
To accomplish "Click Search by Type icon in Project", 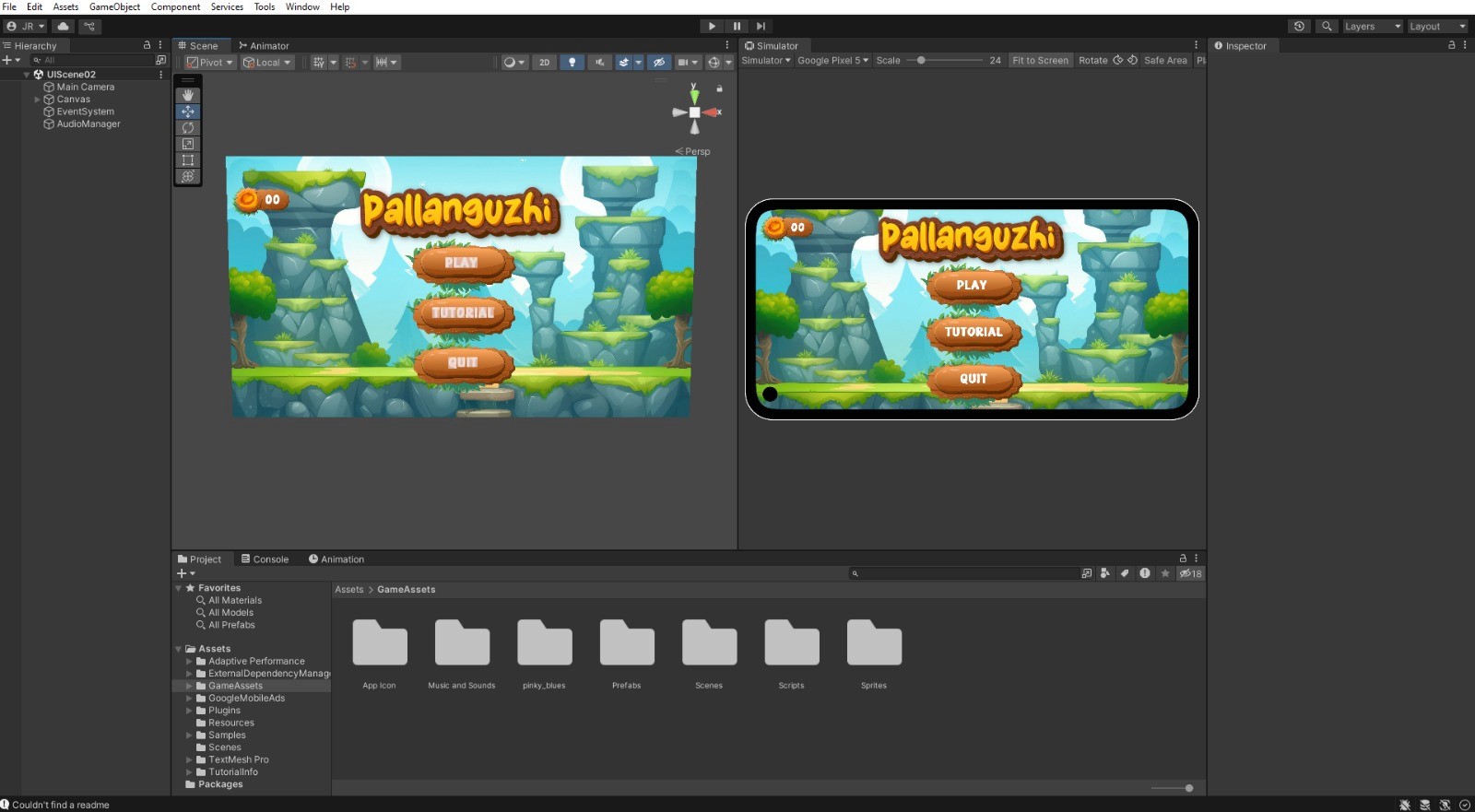I will [1105, 573].
